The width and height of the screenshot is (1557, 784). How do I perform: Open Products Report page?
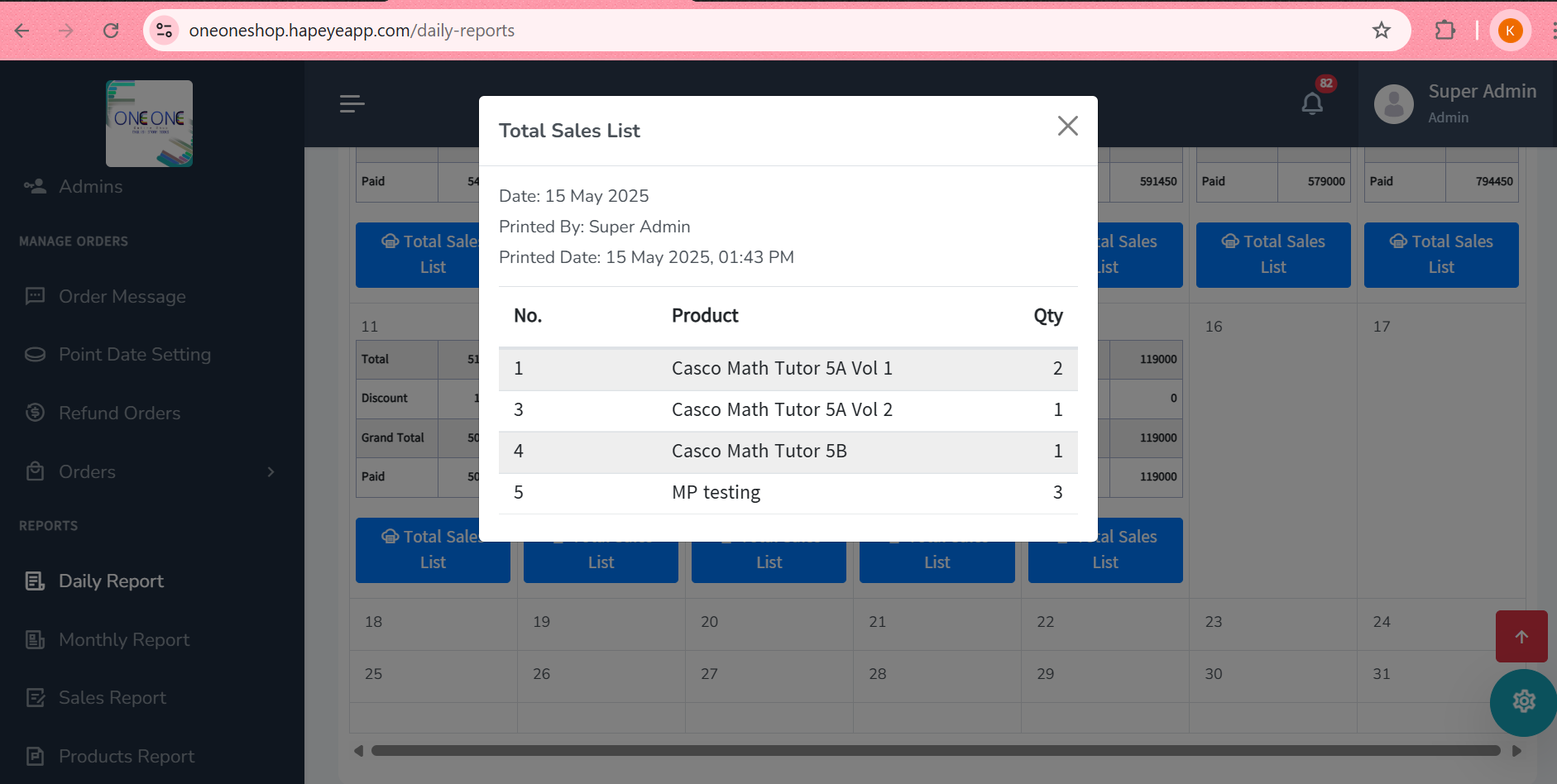(x=126, y=756)
